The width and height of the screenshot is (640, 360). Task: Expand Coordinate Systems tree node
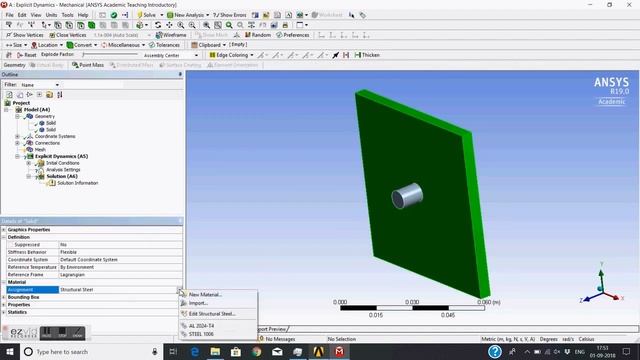pos(17,136)
